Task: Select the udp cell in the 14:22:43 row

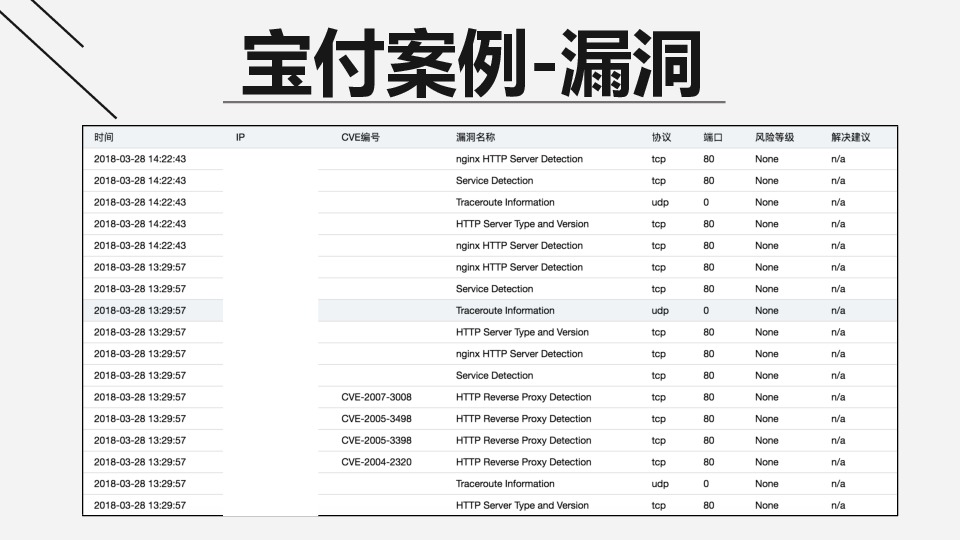Action: click(660, 202)
